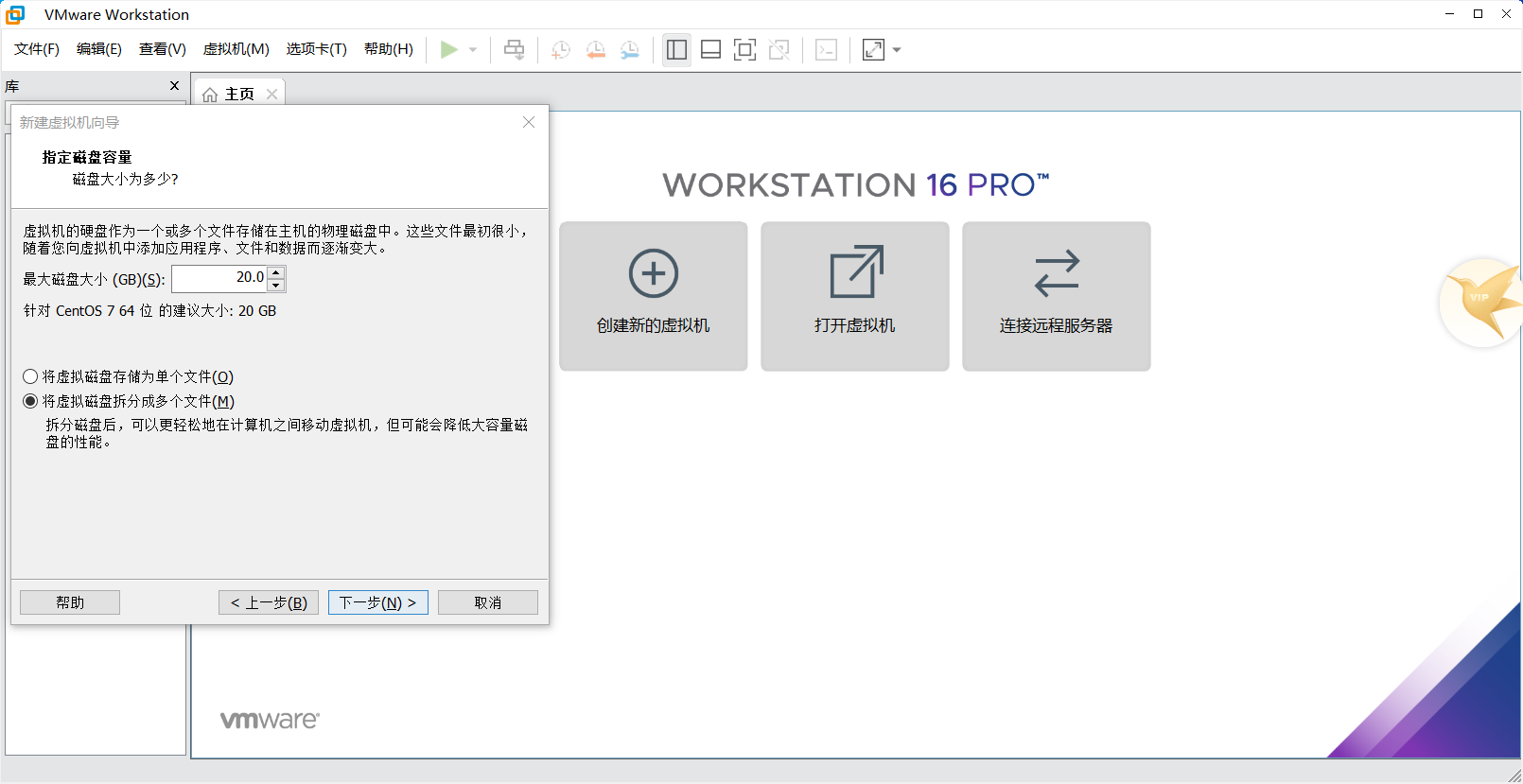The image size is (1523, 784).
Task: Click the 取消 cancel button
Action: pos(488,602)
